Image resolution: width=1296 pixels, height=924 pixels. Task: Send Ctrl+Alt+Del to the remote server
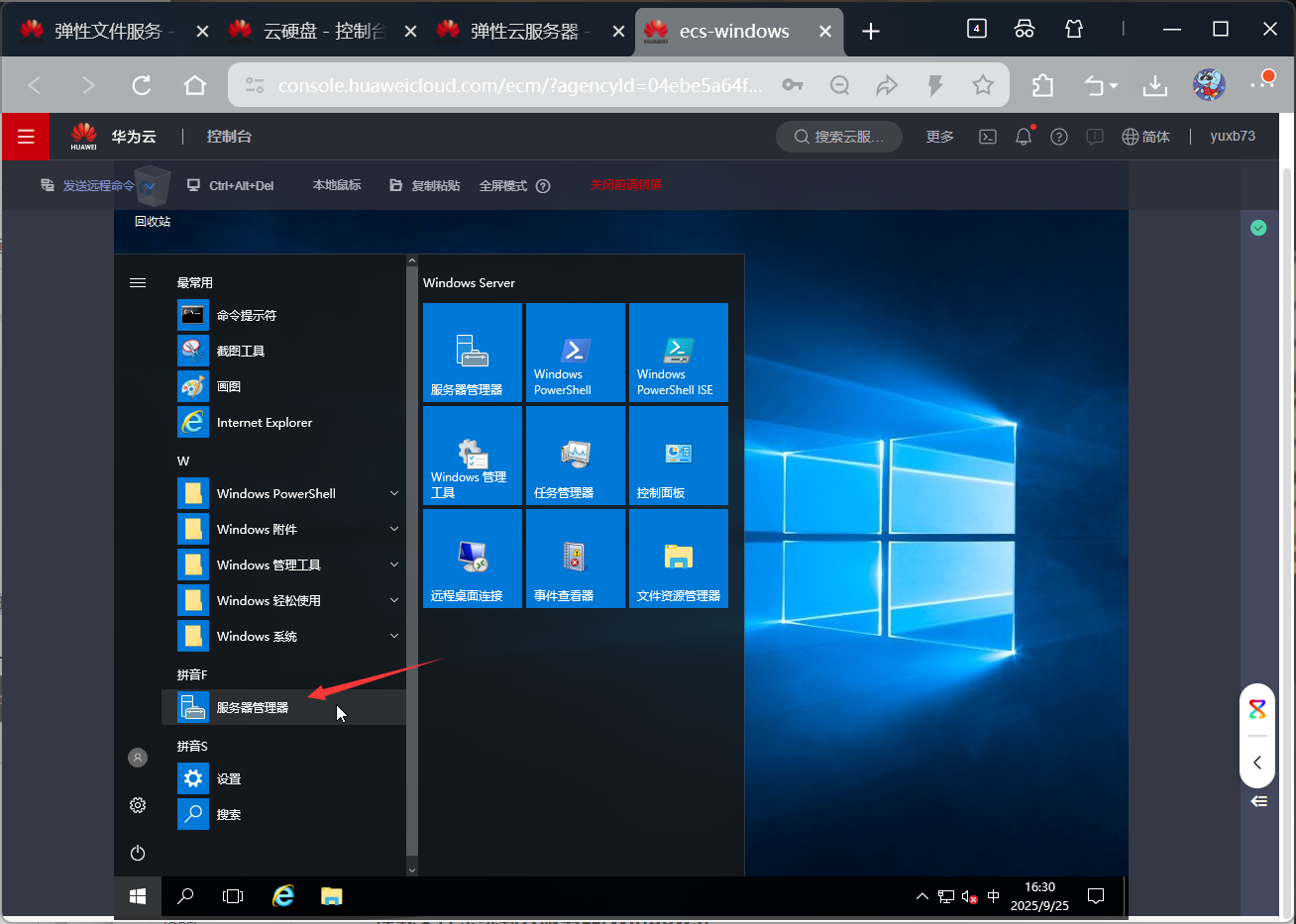[230, 185]
